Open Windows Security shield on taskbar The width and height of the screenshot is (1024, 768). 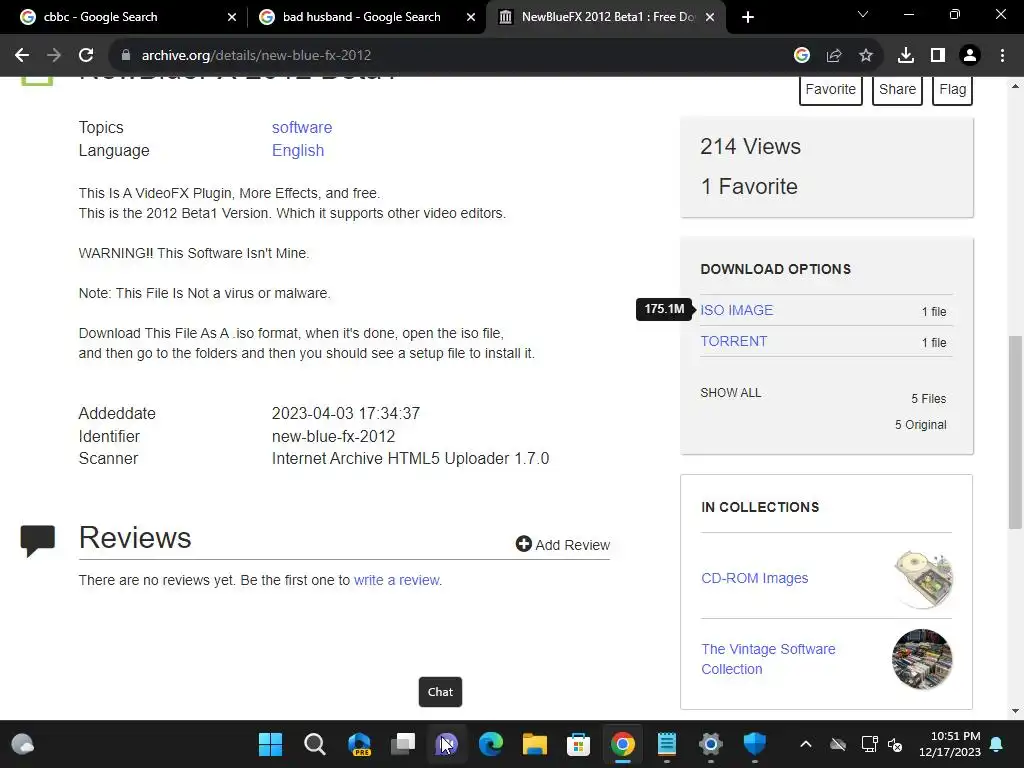tap(754, 744)
